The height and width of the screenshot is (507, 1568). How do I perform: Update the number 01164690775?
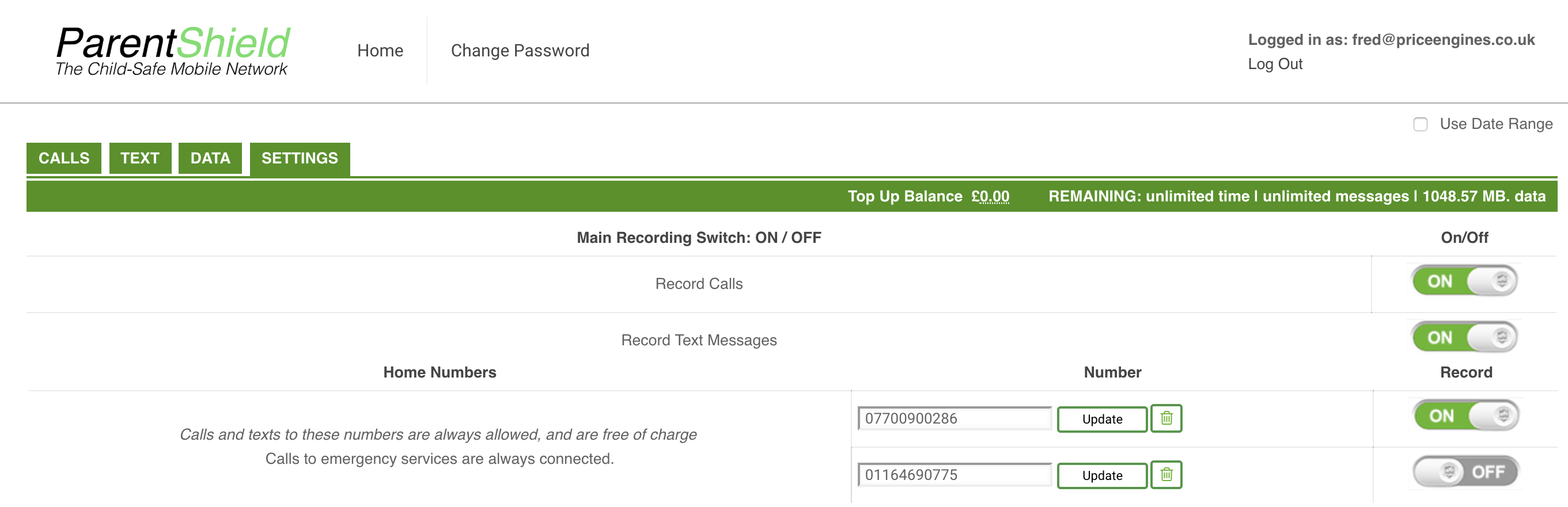tap(1102, 475)
